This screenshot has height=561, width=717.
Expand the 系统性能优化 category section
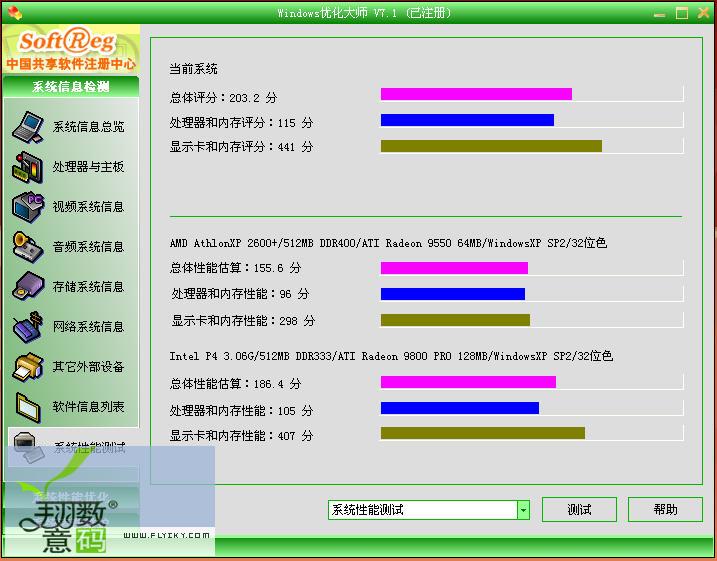point(70,497)
